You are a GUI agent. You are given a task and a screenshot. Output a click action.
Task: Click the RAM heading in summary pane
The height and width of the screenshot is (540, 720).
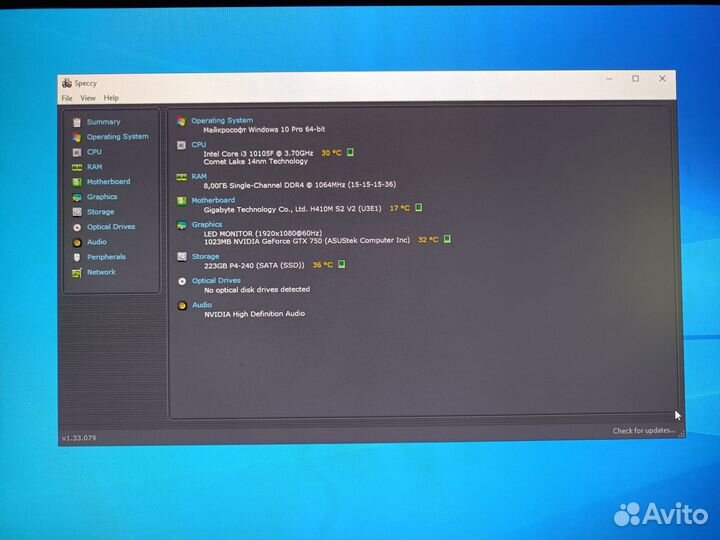coord(199,176)
